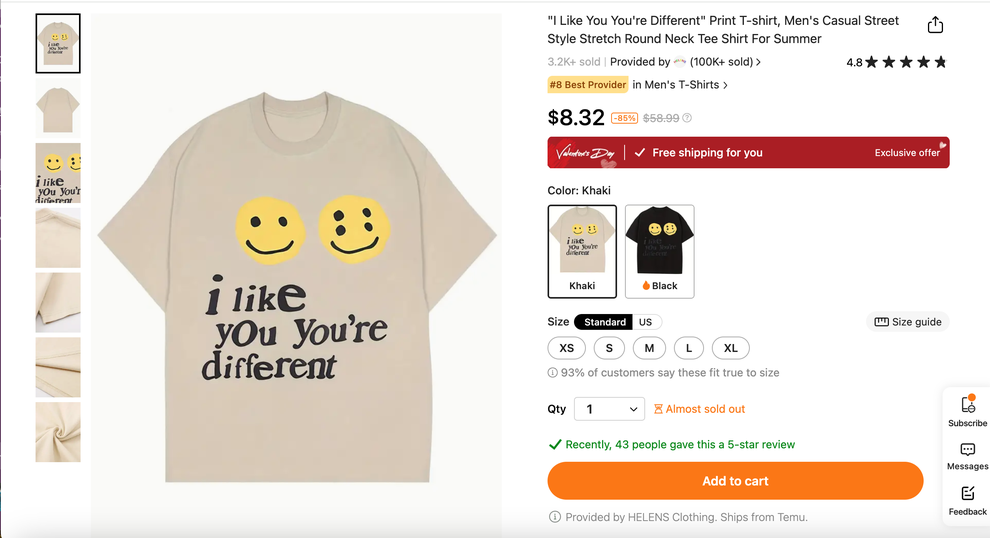Select the Black color swatch
This screenshot has width=990, height=538.
pos(660,251)
